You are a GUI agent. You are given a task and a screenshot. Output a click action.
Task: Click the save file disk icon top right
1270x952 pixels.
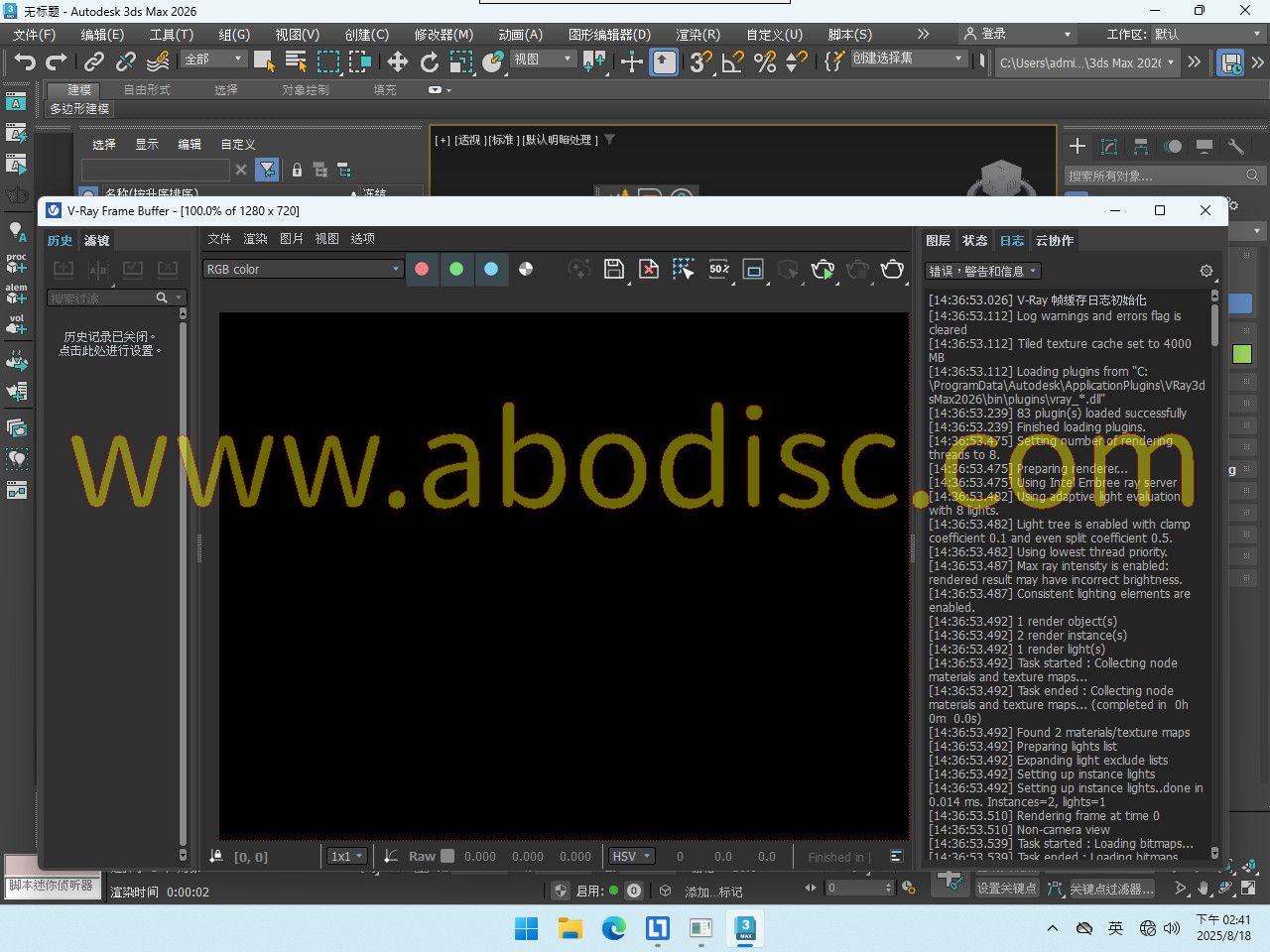pyautogui.click(x=1230, y=61)
